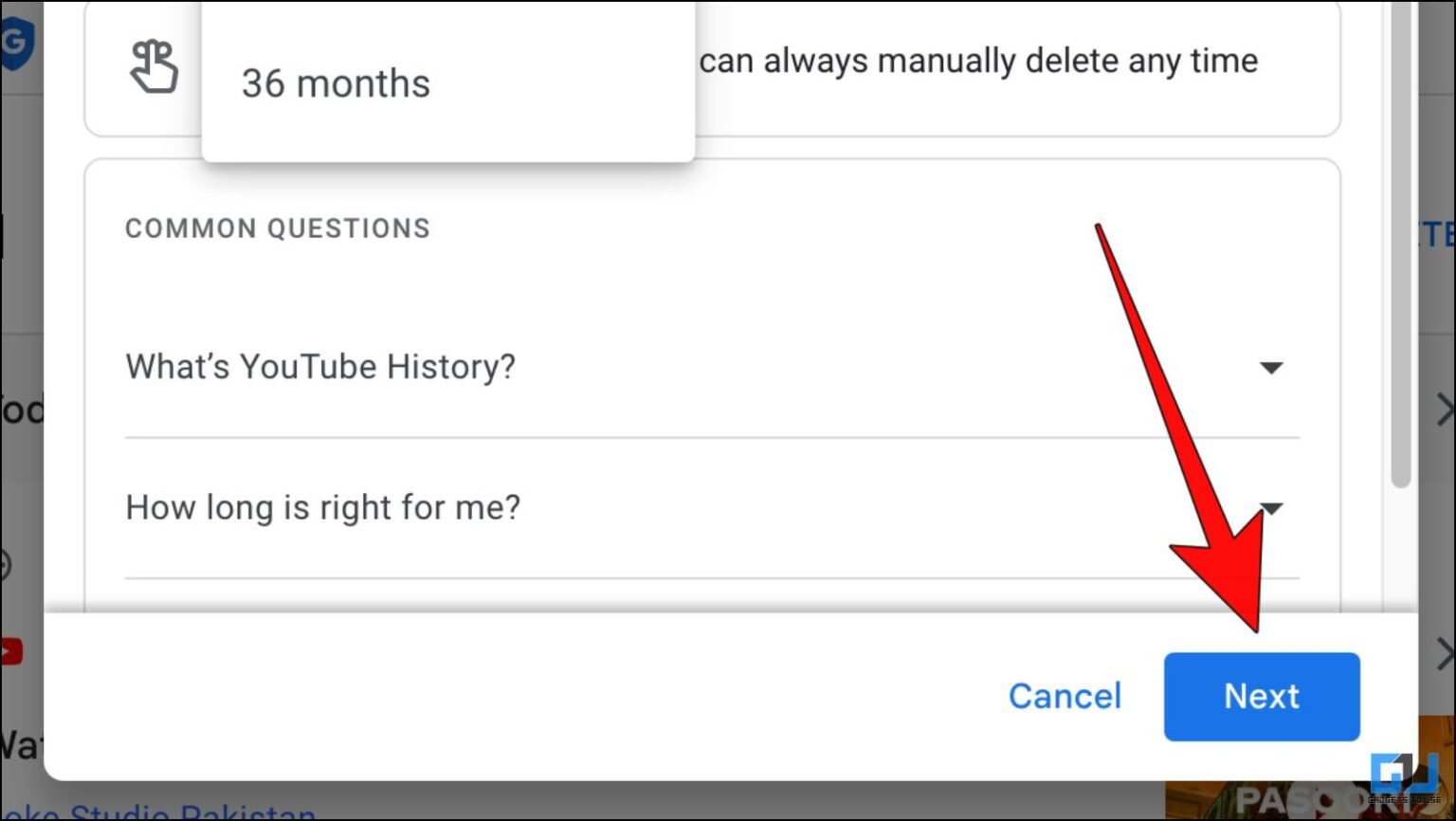Click the partially visible blue DELETE text on right
Screen dimensions: 1456x821
(x=1444, y=230)
